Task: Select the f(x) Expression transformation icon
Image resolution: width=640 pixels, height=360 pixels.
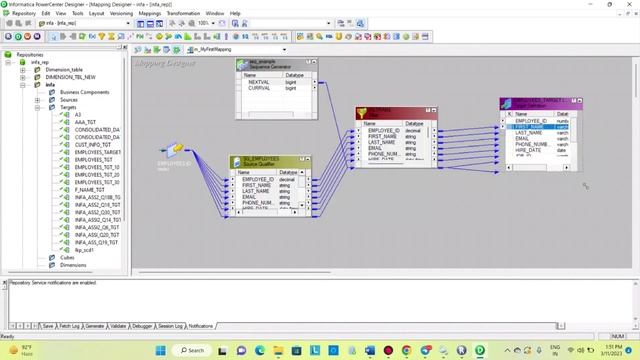Action: (x=92, y=37)
